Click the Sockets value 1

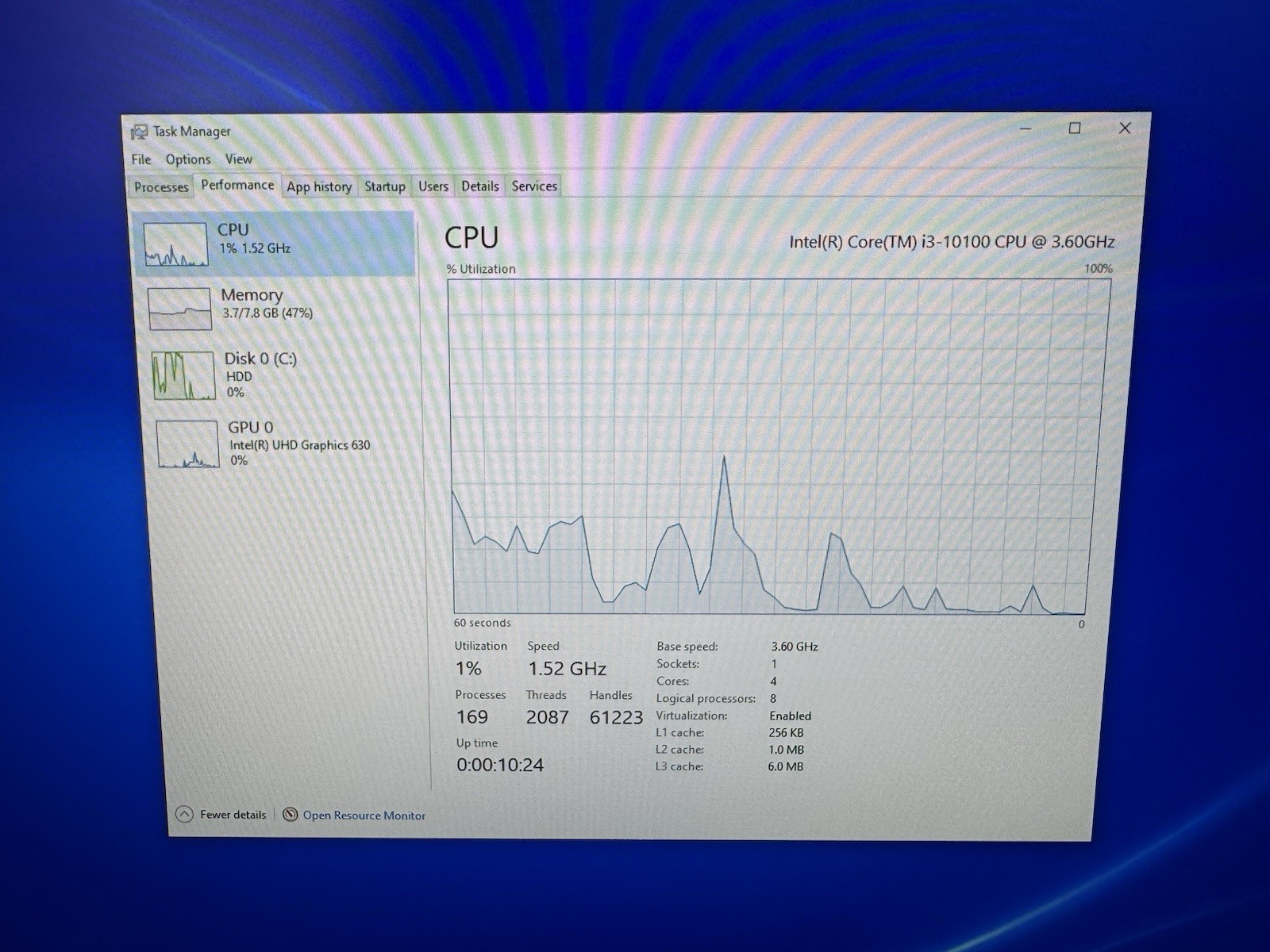point(774,664)
